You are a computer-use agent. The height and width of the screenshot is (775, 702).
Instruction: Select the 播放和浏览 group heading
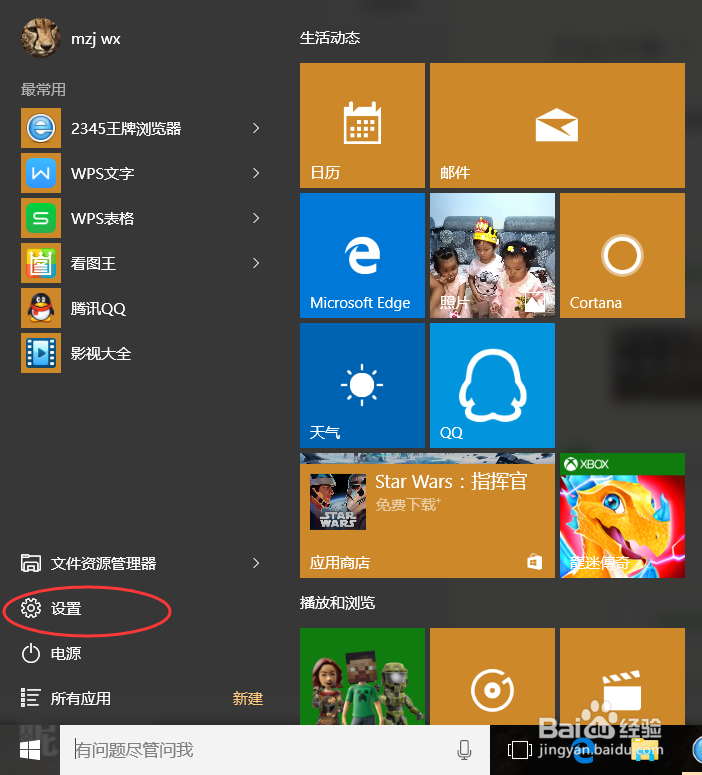(337, 603)
